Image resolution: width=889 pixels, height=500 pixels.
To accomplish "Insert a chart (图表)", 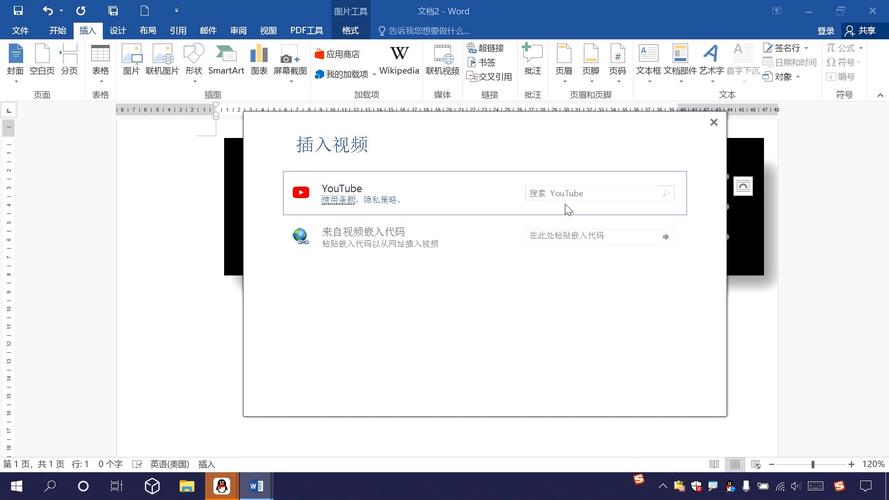I will (x=259, y=61).
